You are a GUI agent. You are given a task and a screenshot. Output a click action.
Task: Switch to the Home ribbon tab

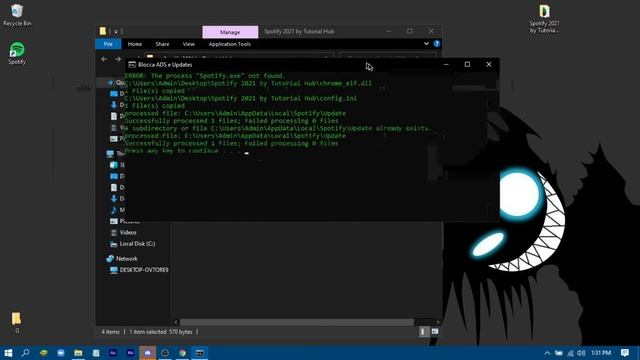point(135,44)
